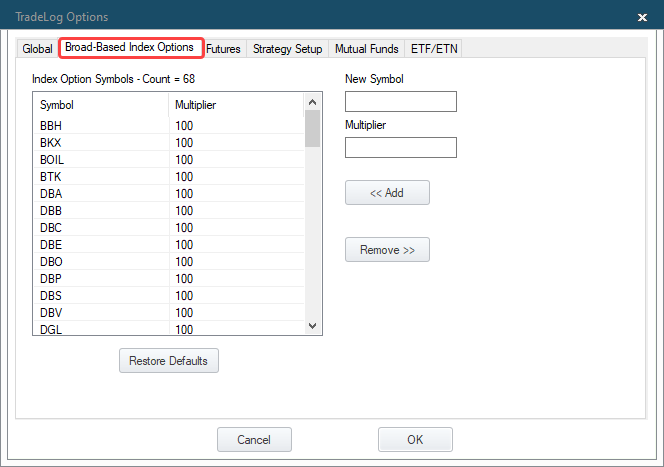Click the Remove >> button
Screen dimensions: 664x467
pyautogui.click(x=387, y=250)
